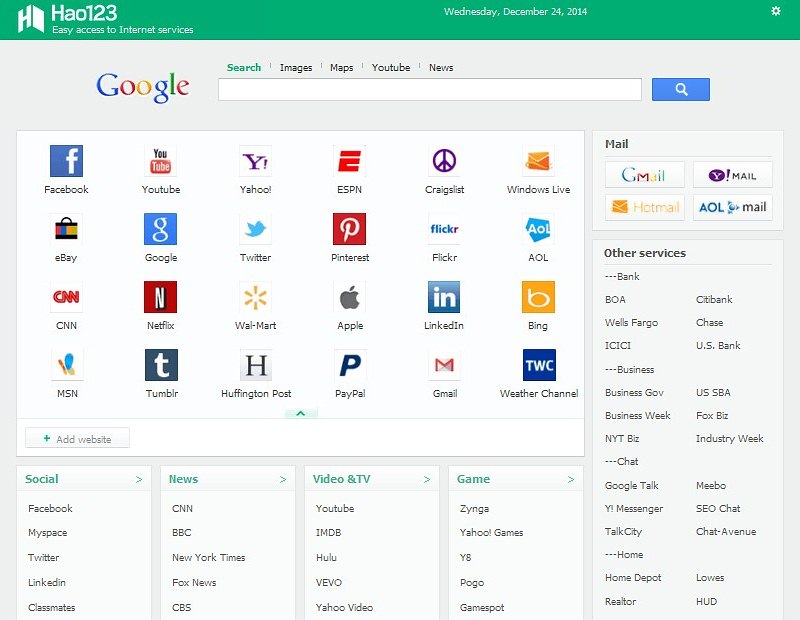Switch to the News search tab
Viewport: 800px width, 620px height.
tap(441, 67)
